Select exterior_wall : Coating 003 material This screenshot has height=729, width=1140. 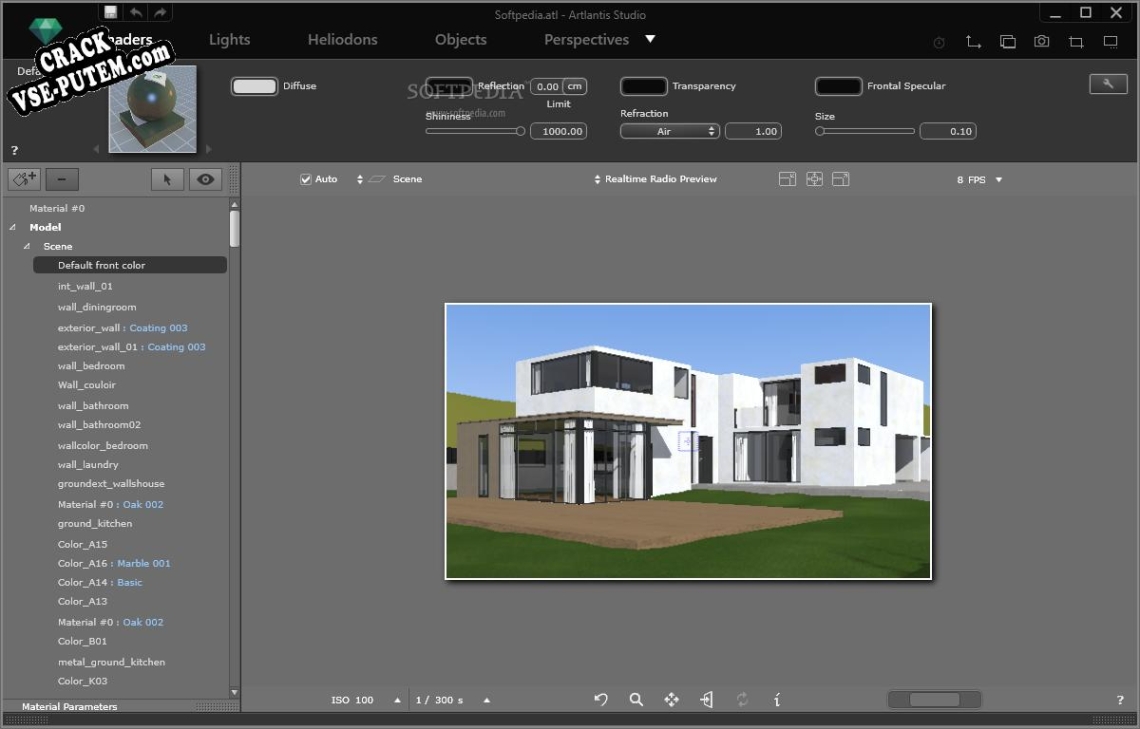122,328
